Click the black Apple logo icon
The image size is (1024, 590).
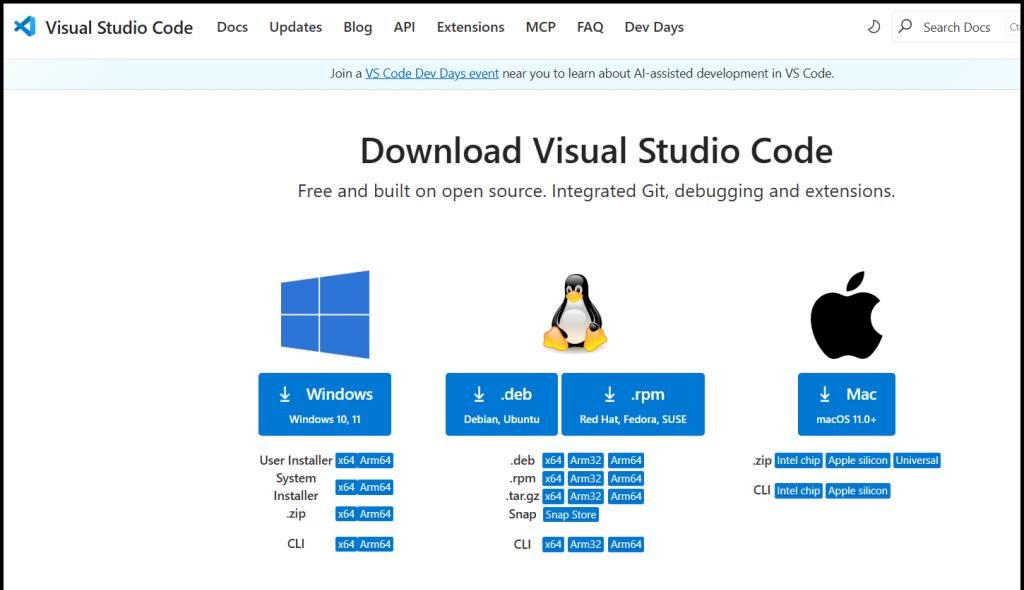(846, 314)
